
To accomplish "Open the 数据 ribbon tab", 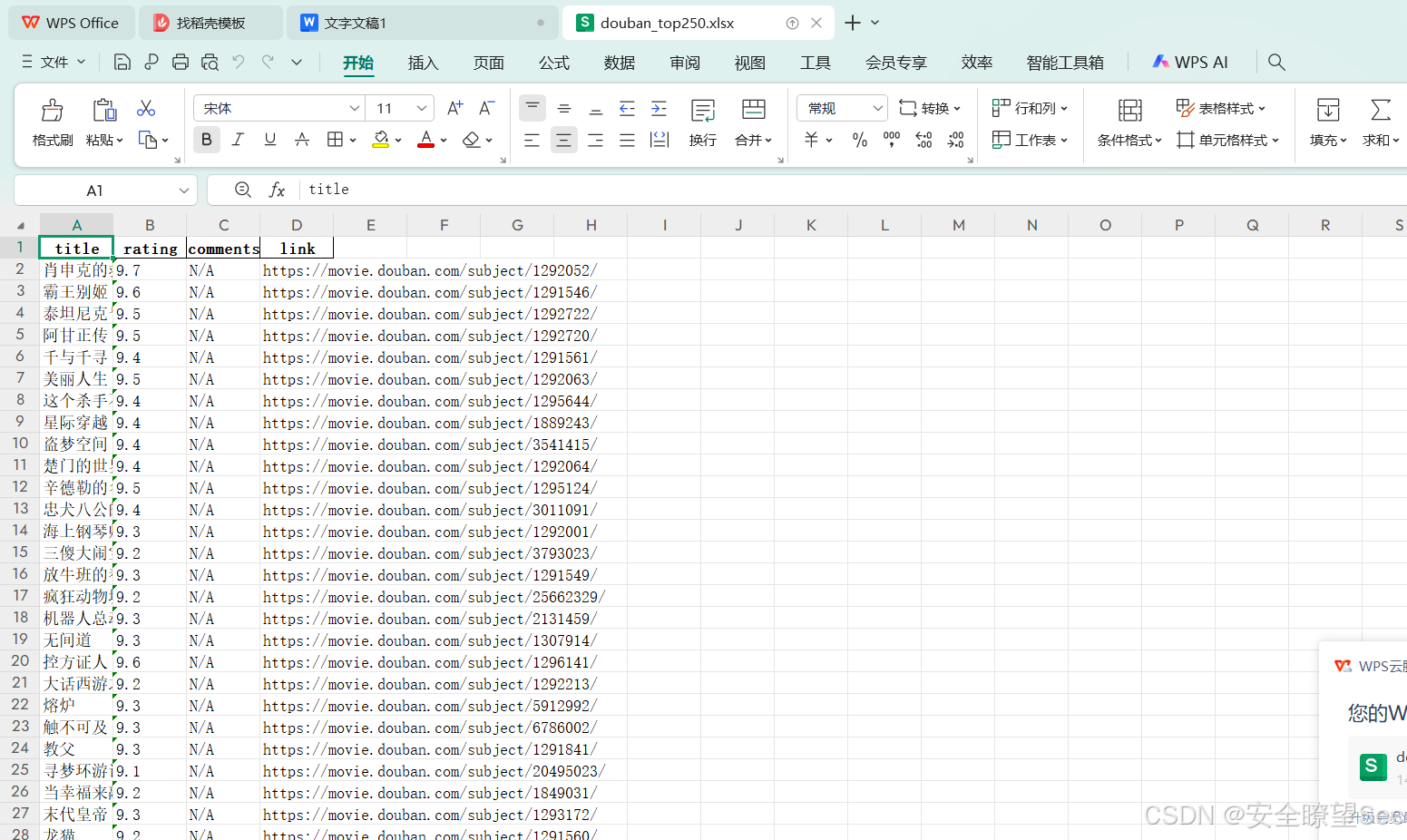I will [620, 63].
